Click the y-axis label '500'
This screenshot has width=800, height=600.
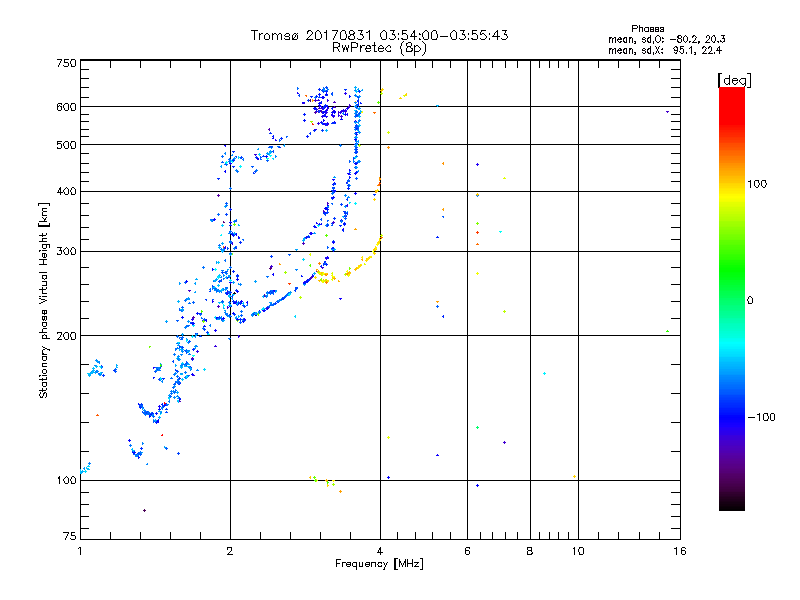click(66, 145)
